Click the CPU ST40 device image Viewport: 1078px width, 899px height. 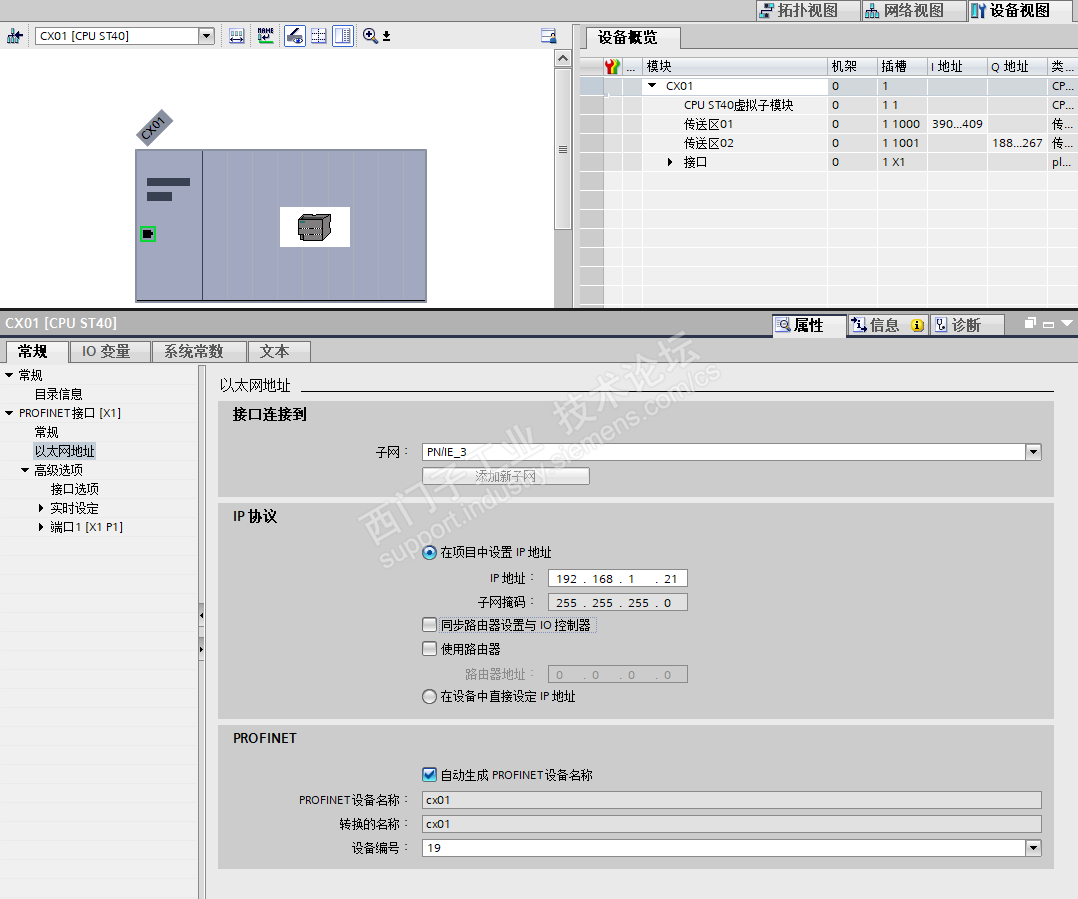(x=315, y=227)
